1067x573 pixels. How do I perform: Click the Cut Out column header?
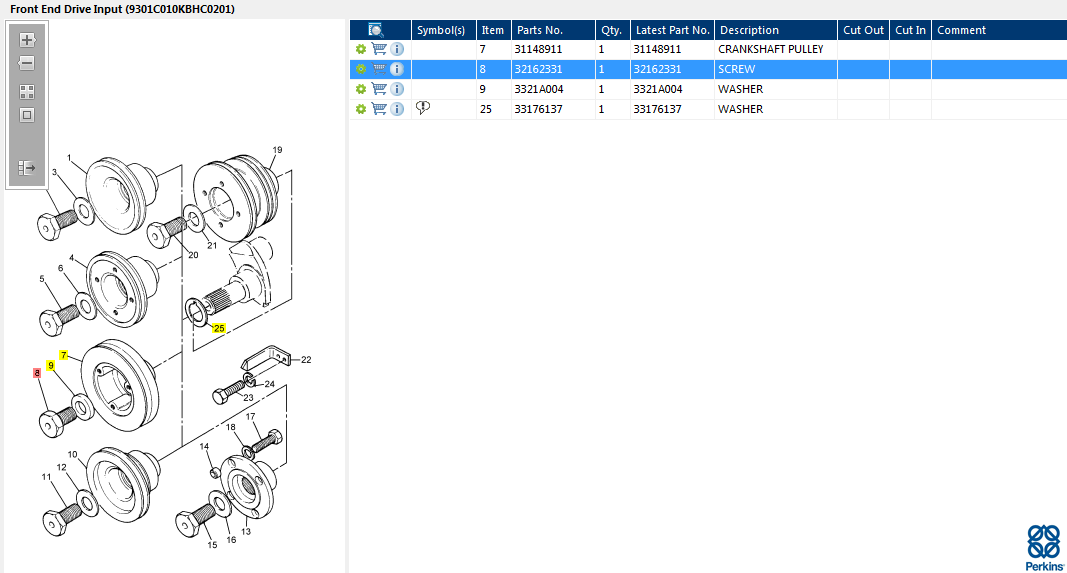(x=864, y=30)
